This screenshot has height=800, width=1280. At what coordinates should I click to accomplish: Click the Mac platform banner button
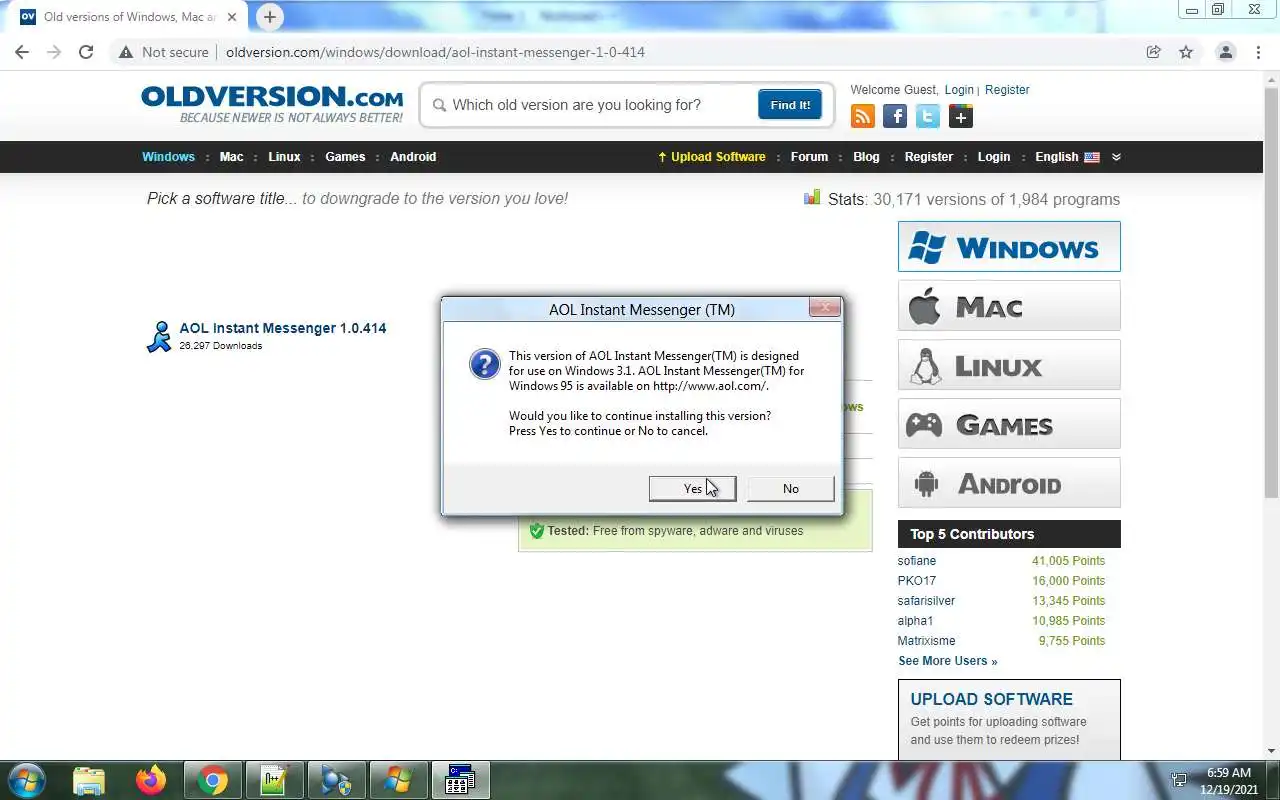click(1009, 306)
